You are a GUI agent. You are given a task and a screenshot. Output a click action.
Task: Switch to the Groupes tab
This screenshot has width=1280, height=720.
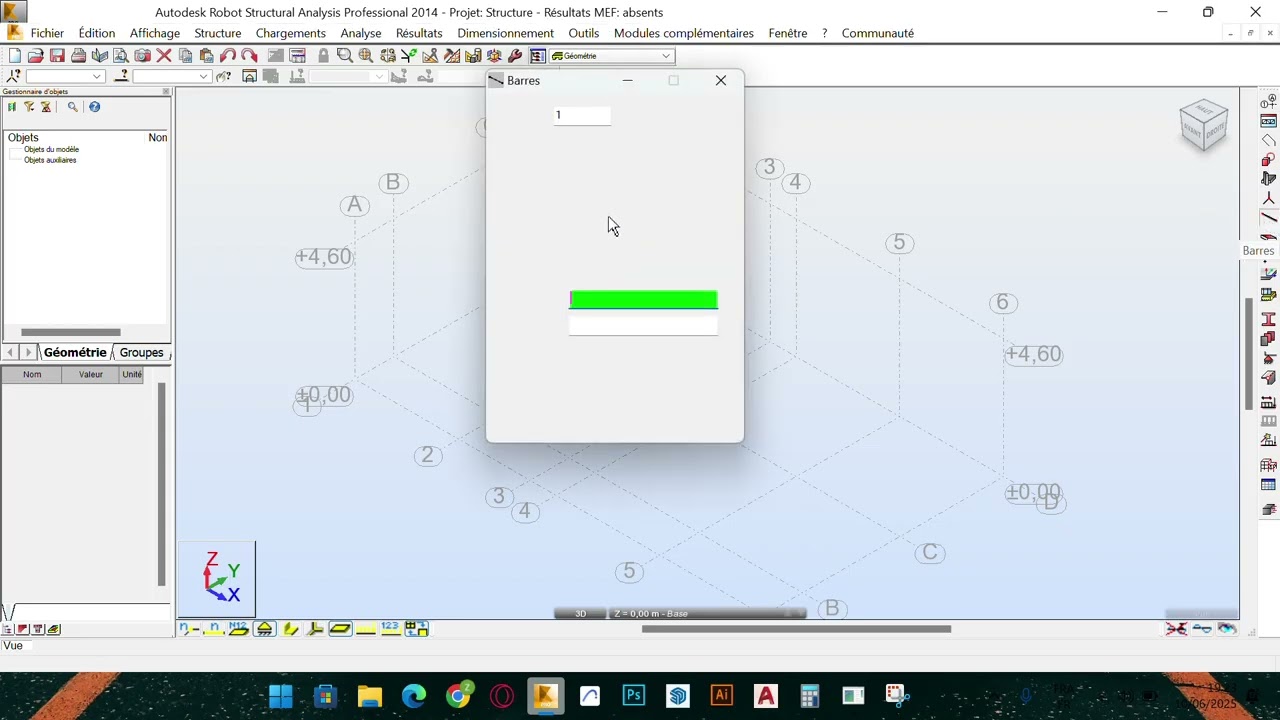(x=141, y=352)
